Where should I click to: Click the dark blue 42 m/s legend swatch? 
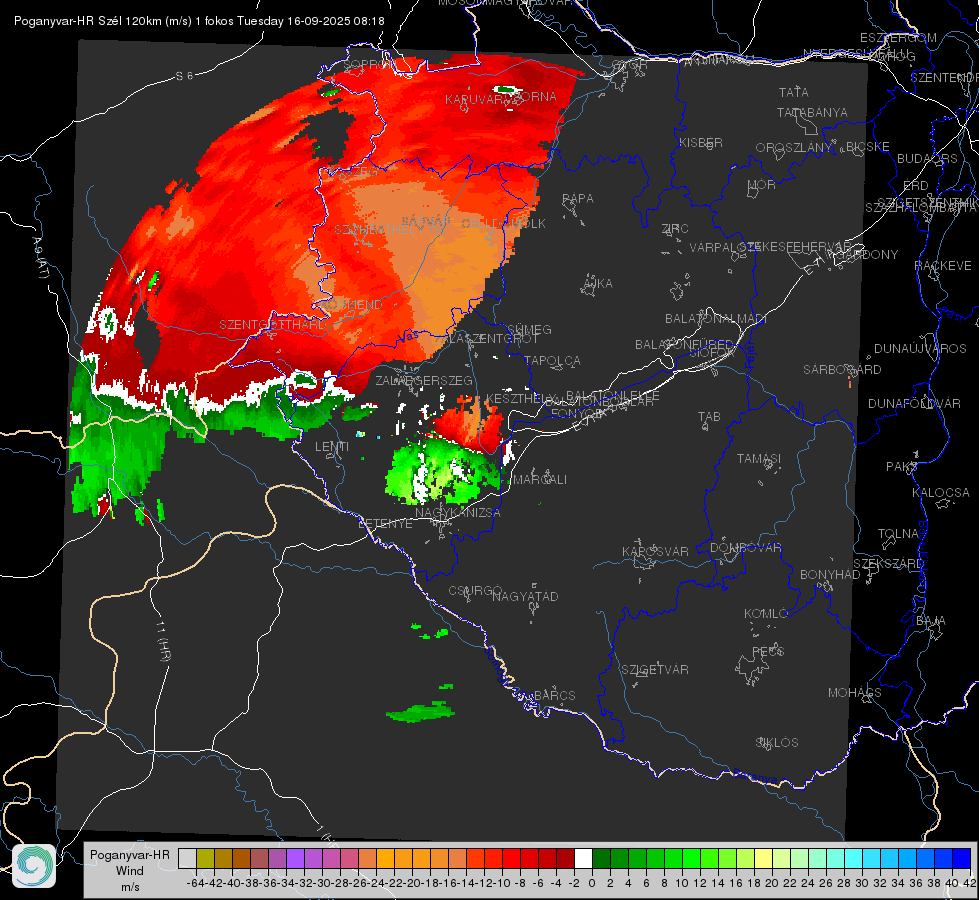tap(962, 858)
